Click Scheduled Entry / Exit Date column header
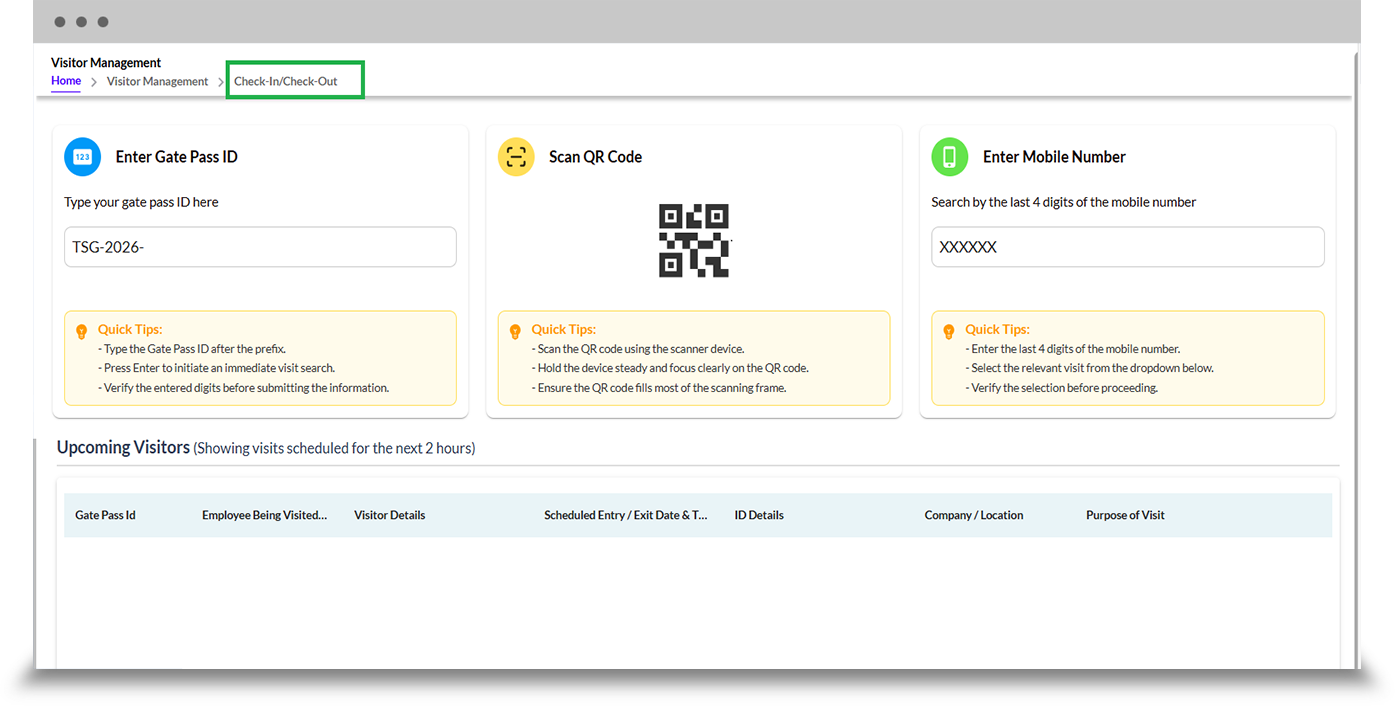This screenshot has height=706, width=1395. pyautogui.click(x=625, y=516)
